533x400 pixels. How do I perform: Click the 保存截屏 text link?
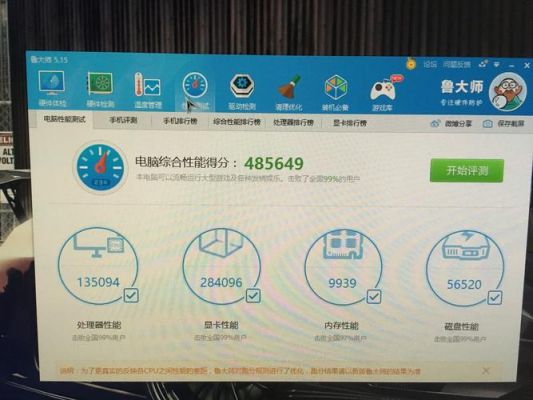pyautogui.click(x=511, y=124)
